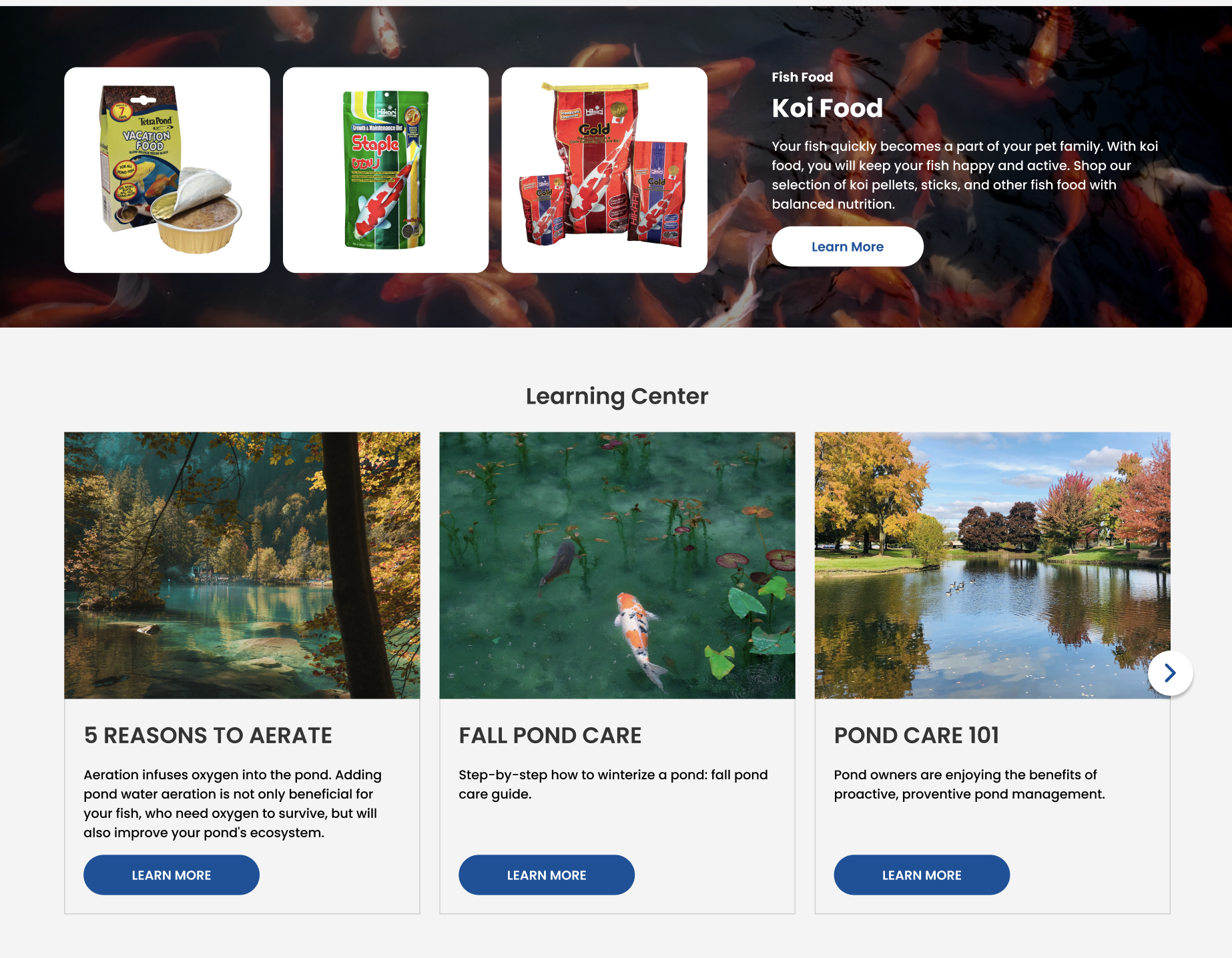View the Hikari Gold koi food bags

[x=604, y=169]
